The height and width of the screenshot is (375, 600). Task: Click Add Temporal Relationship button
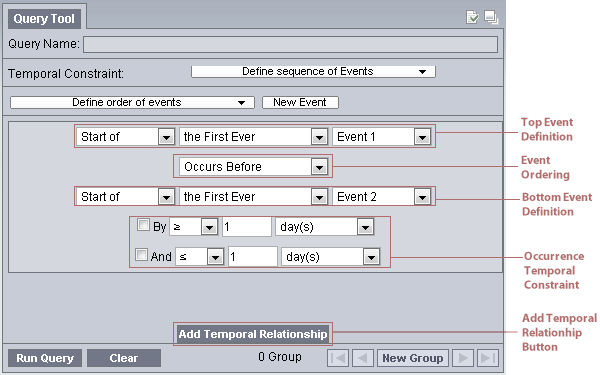pos(253,334)
